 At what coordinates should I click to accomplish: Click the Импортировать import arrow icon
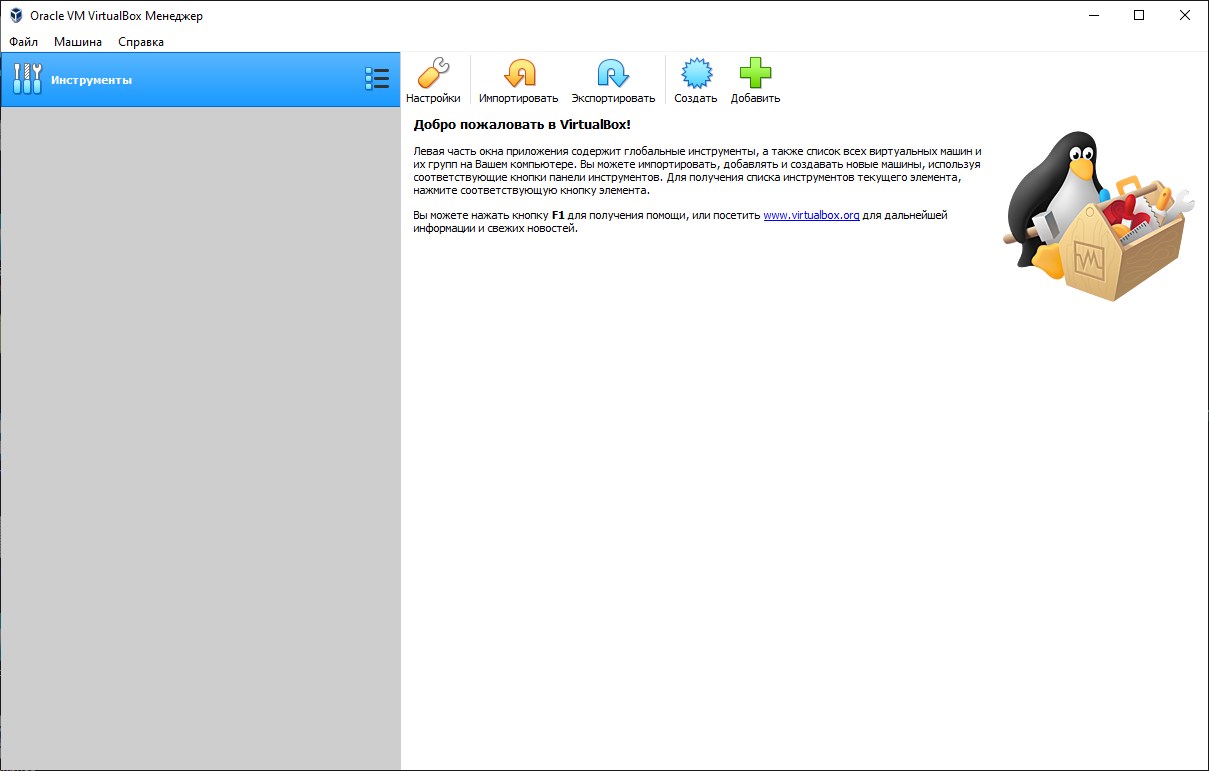[518, 74]
